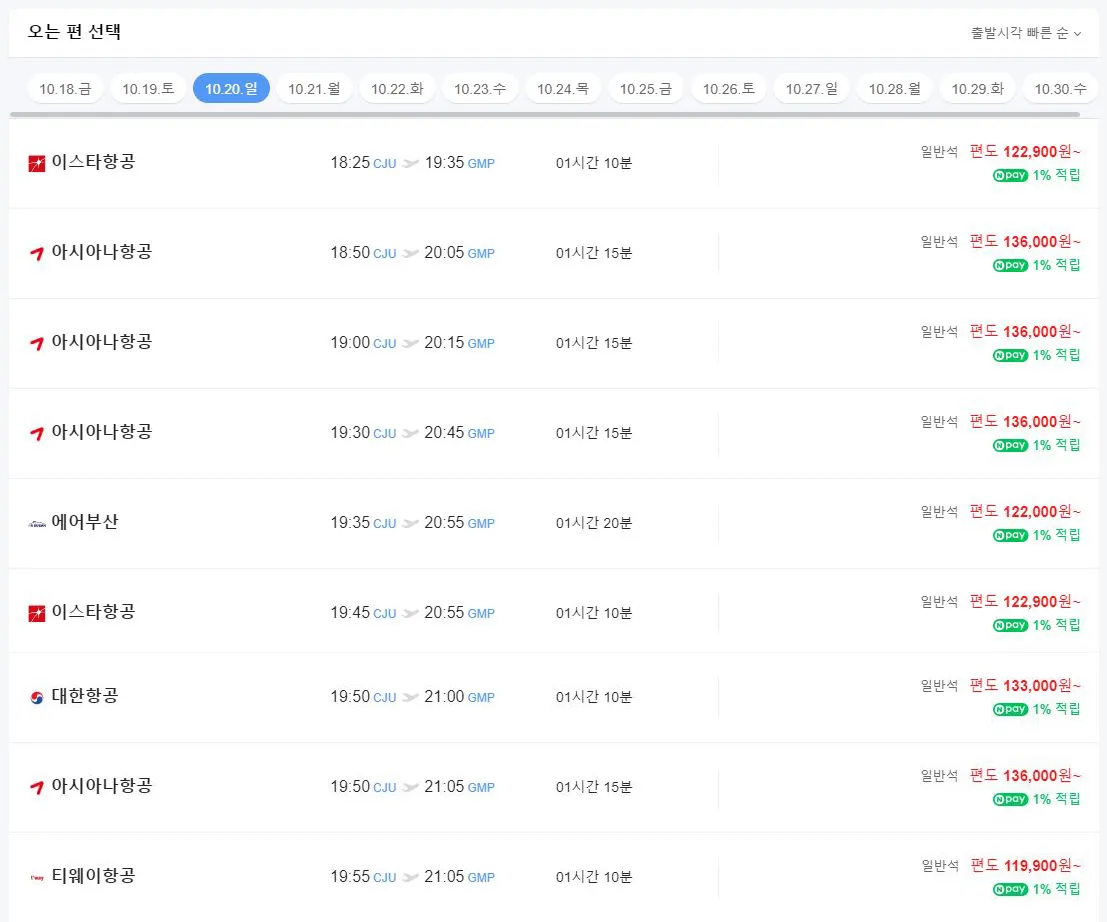Select the 10.21.월 date tab
The height and width of the screenshot is (922, 1107).
tap(314, 88)
